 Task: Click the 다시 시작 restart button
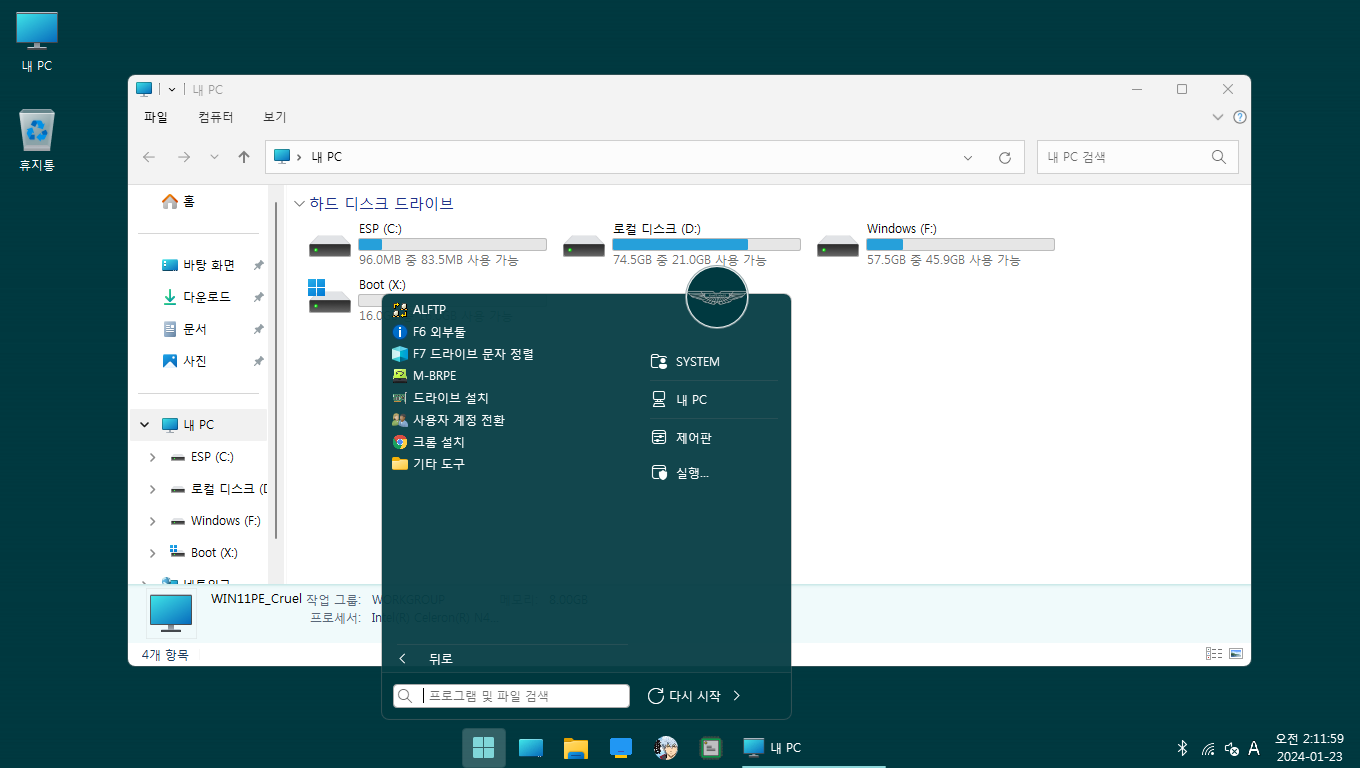click(685, 696)
